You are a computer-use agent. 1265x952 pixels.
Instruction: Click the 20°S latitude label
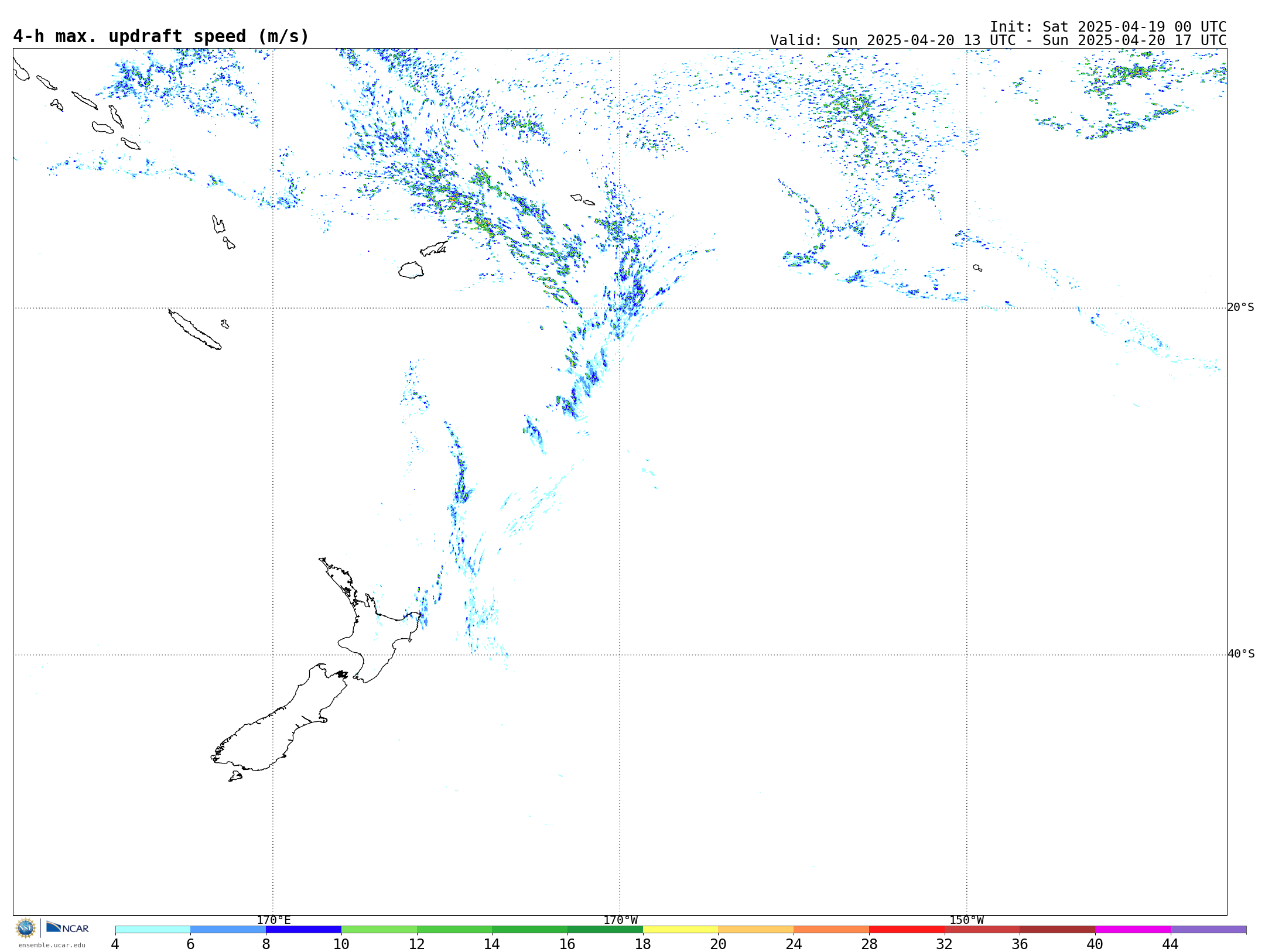[1241, 307]
